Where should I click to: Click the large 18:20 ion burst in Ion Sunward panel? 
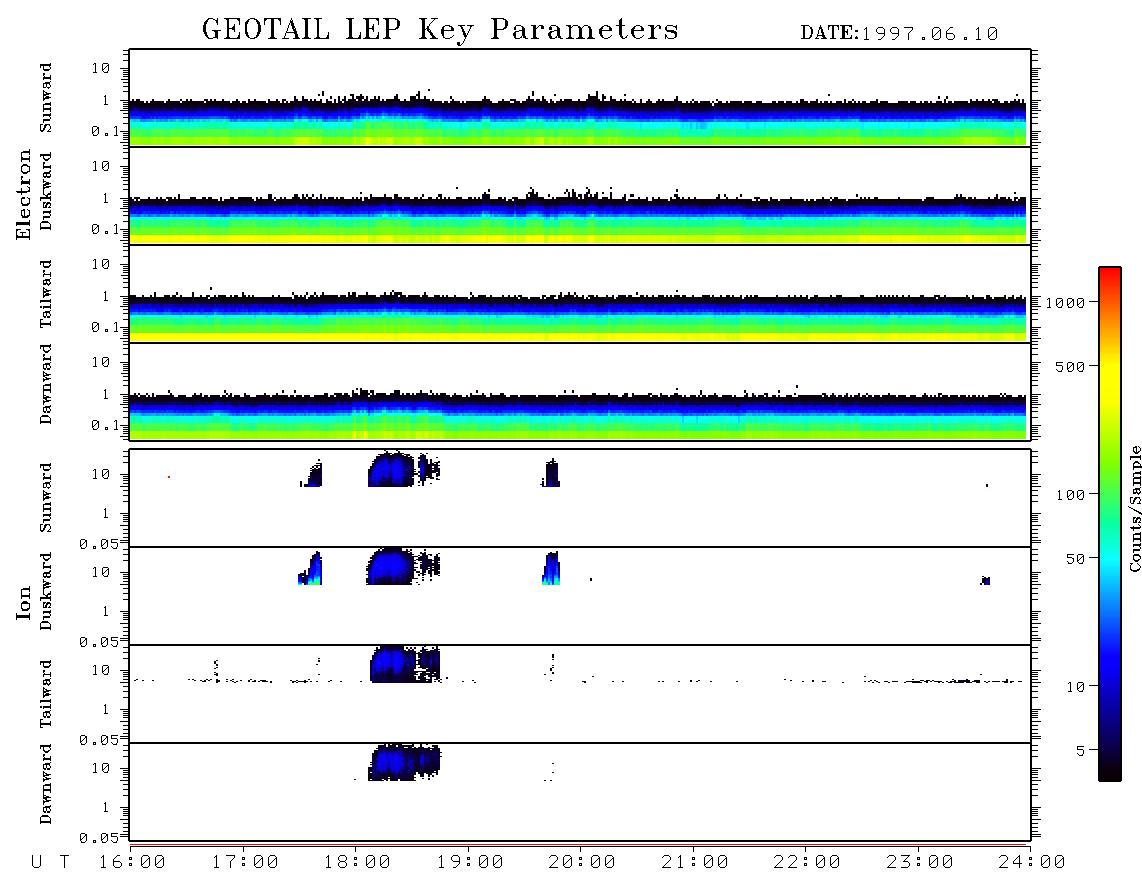click(391, 470)
